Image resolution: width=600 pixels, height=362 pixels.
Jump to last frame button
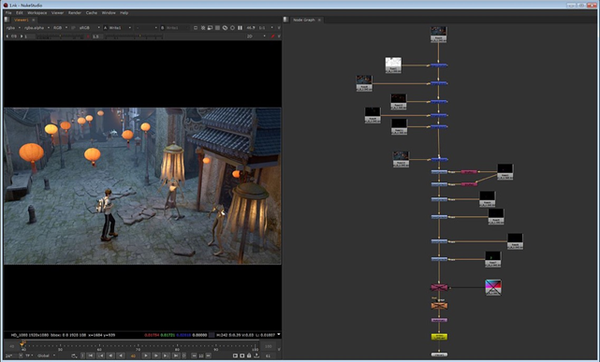(176, 355)
